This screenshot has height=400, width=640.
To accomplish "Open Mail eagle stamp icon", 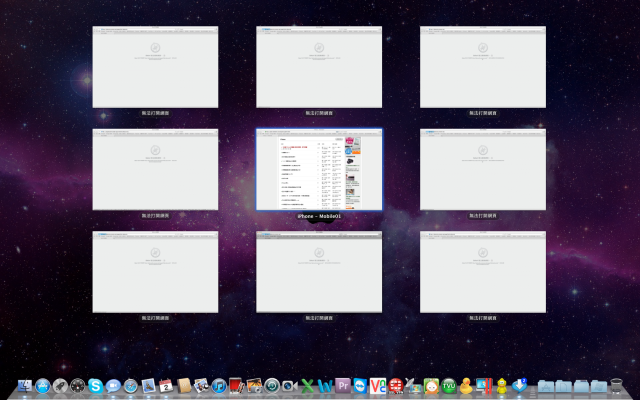I will click(148, 385).
